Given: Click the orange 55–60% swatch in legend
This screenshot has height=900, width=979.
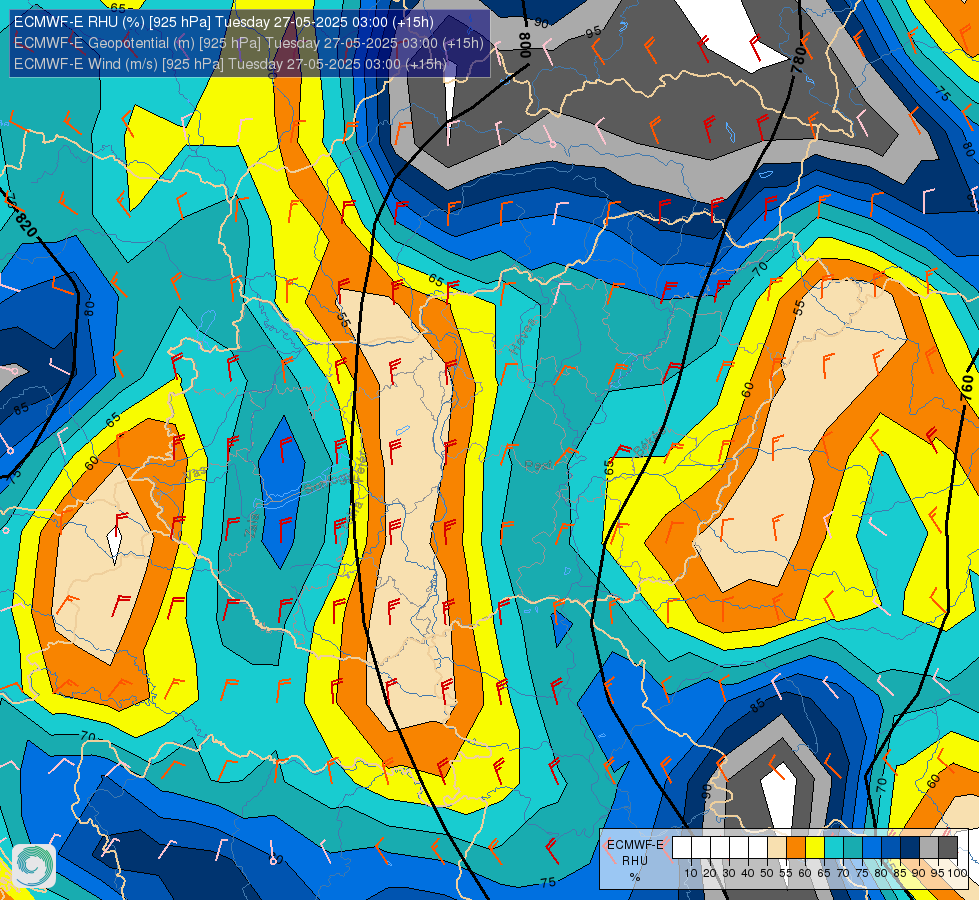Looking at the screenshot, I should pos(796,848).
